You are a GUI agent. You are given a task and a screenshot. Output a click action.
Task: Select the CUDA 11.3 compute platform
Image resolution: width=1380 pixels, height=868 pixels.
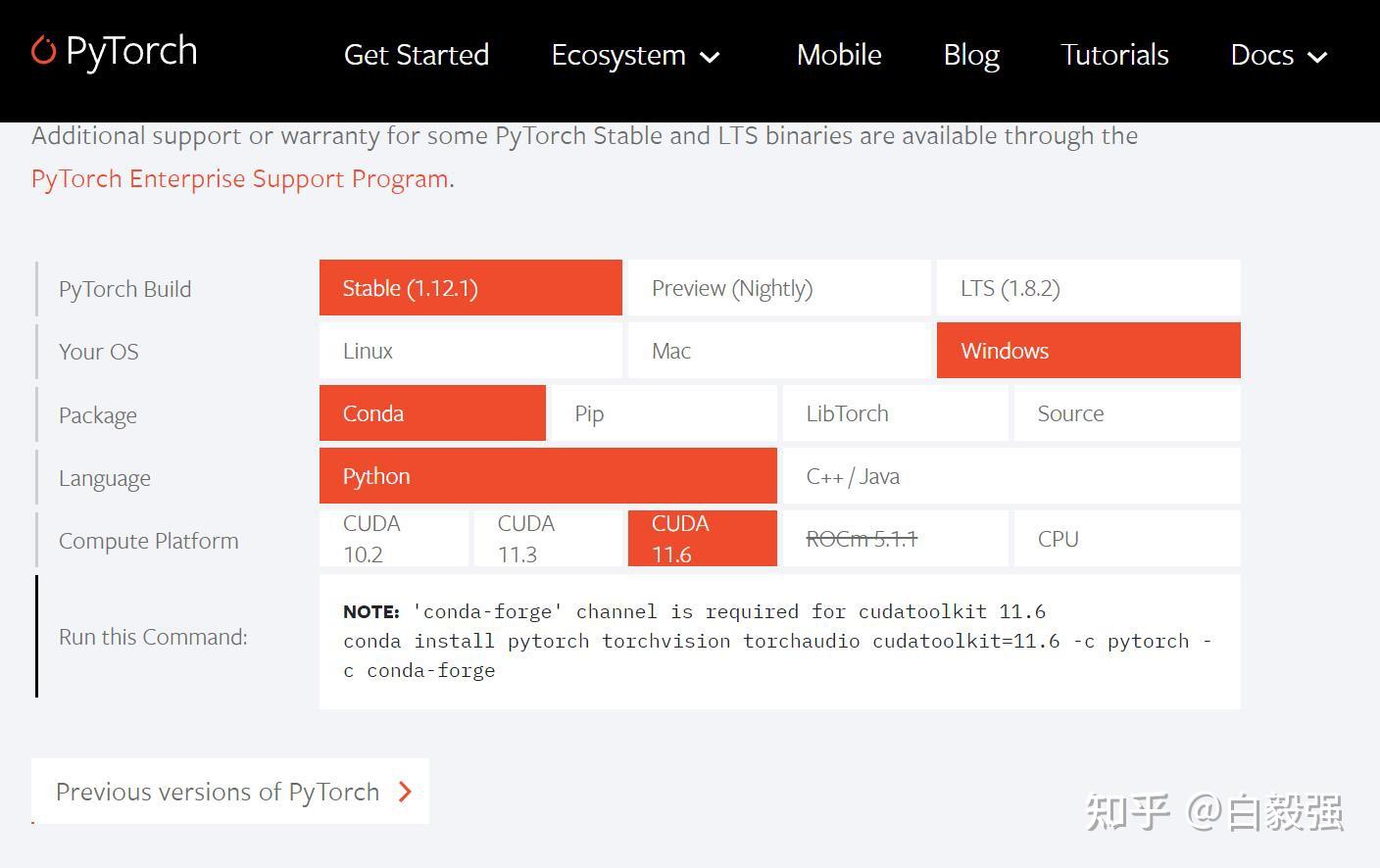point(547,538)
